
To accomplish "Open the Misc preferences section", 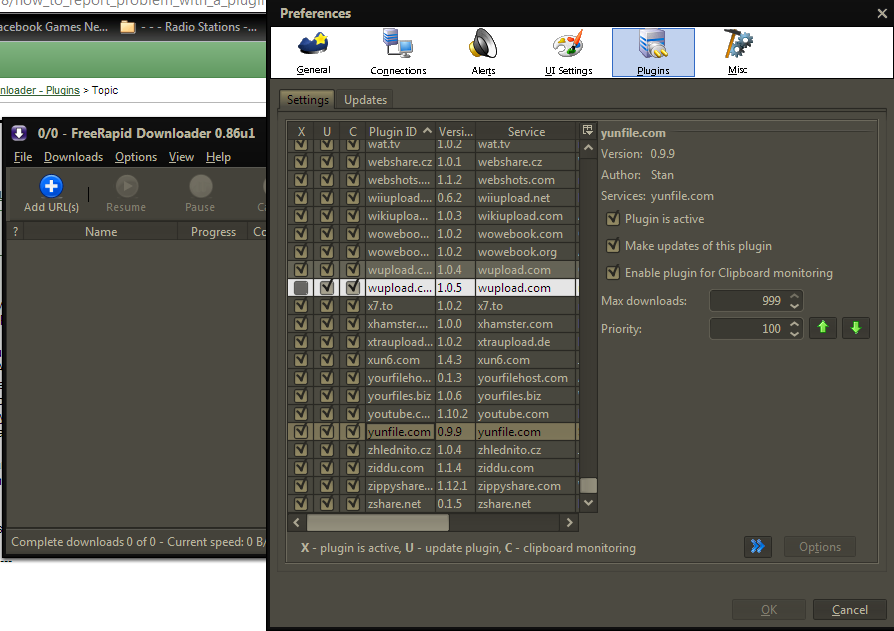I will [x=738, y=52].
